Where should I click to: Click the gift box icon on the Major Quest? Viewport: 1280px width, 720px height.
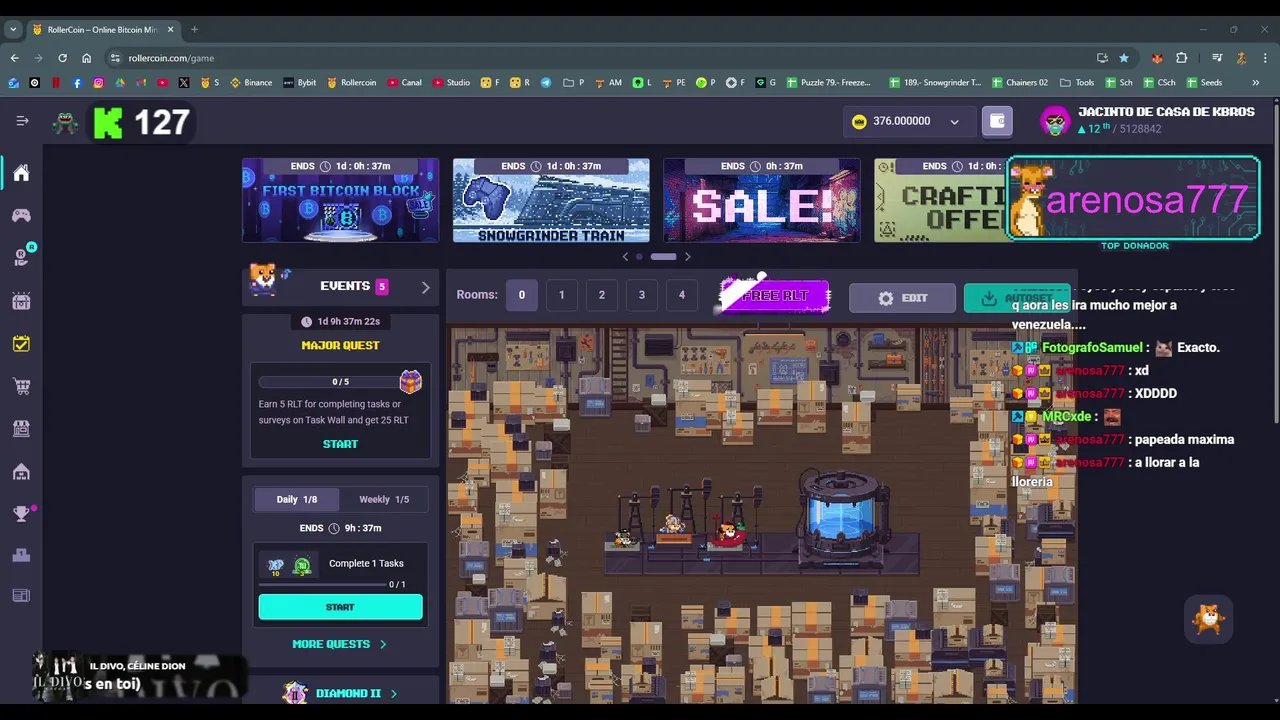click(410, 381)
